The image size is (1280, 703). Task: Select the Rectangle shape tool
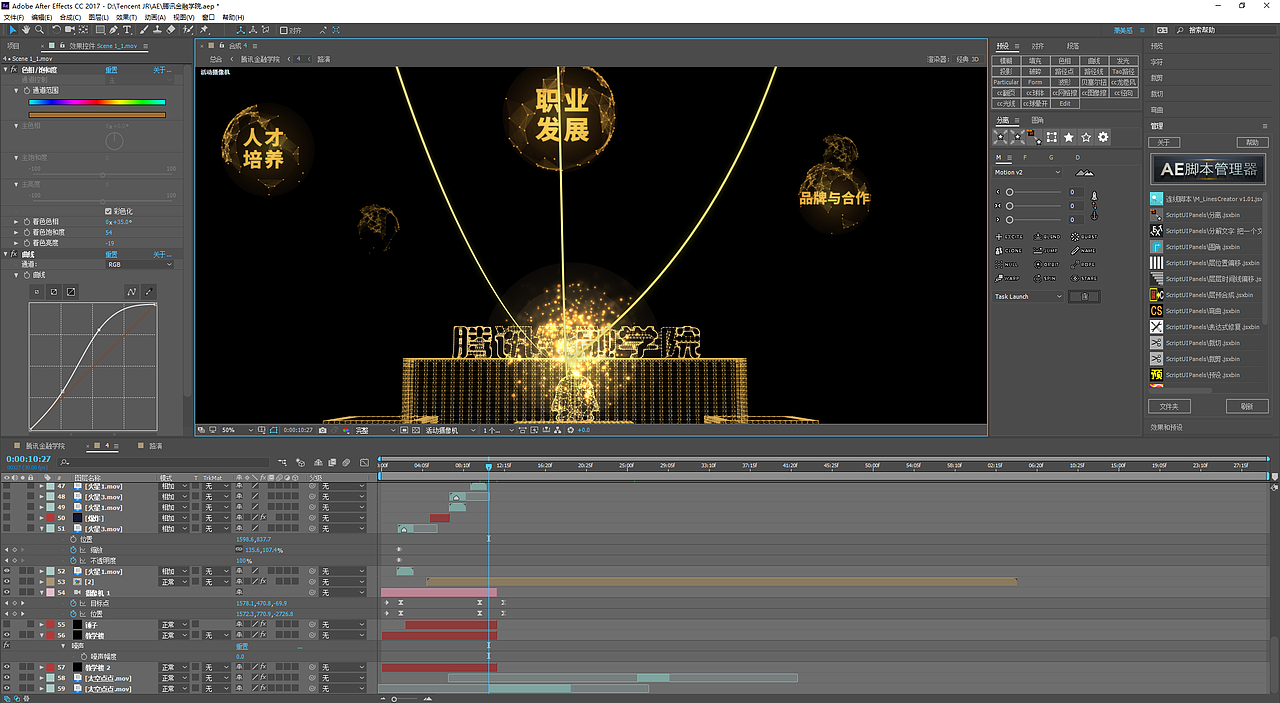coord(100,30)
